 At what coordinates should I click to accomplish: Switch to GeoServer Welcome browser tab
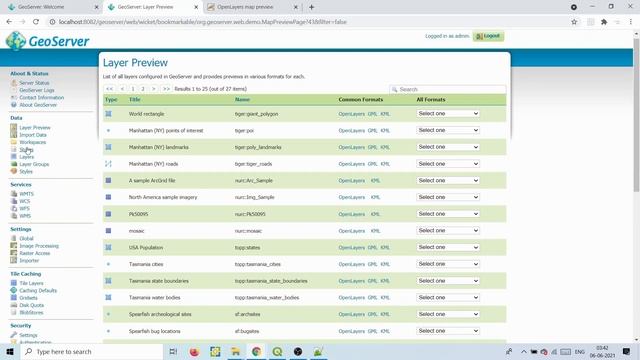[x=52, y=7]
